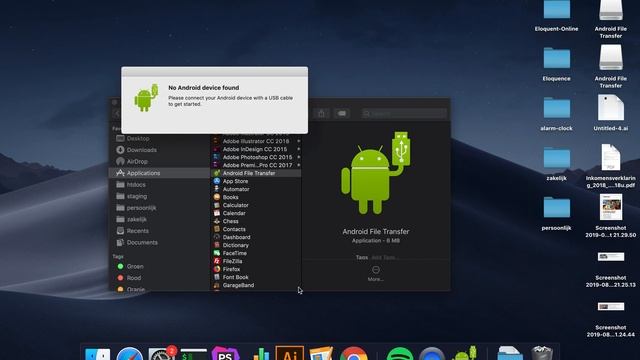
Task: Click the Share button in Finder toolbar
Action: click(322, 113)
